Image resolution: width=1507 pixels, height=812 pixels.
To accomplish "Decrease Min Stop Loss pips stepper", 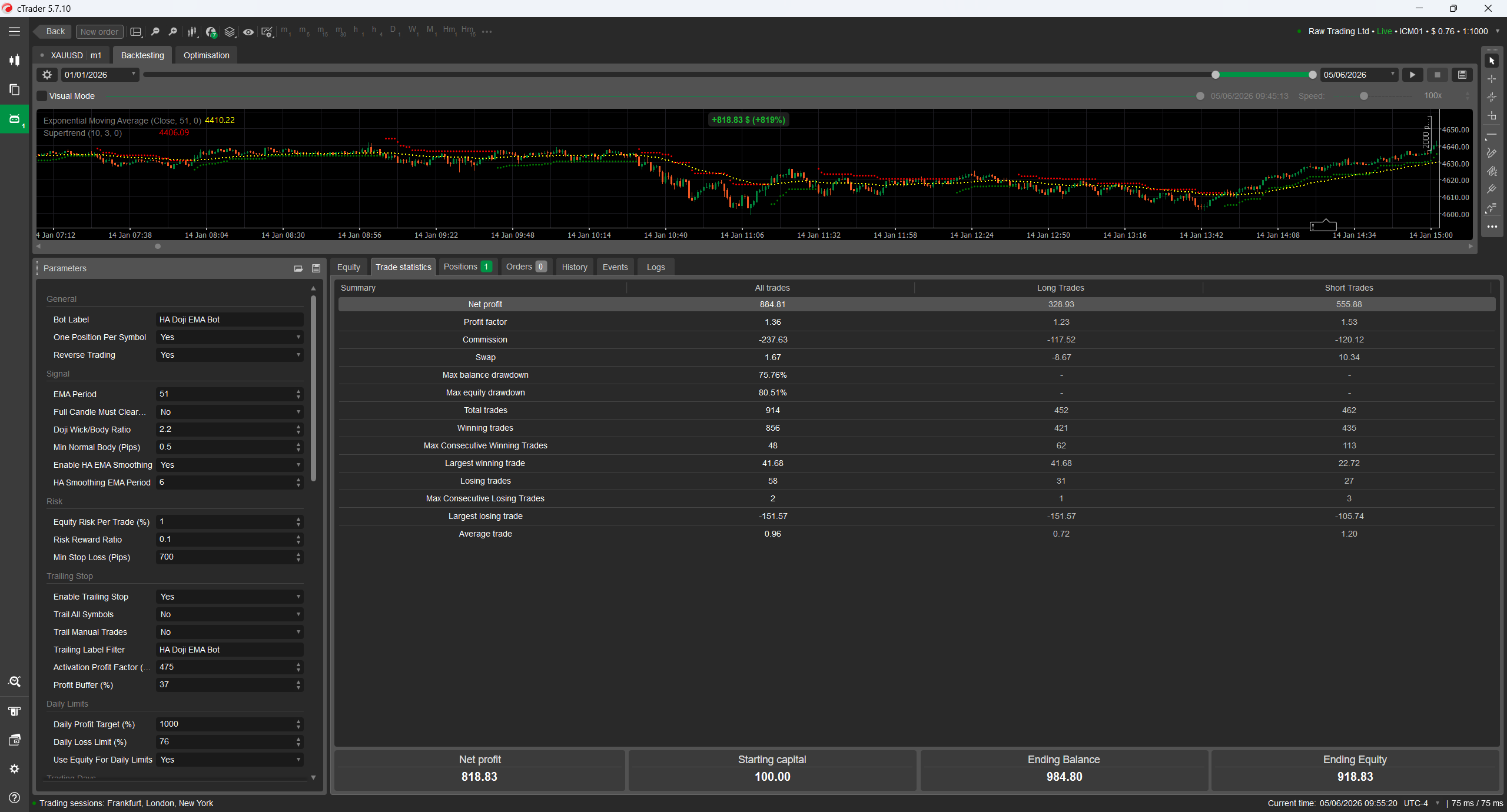I will tap(298, 560).
